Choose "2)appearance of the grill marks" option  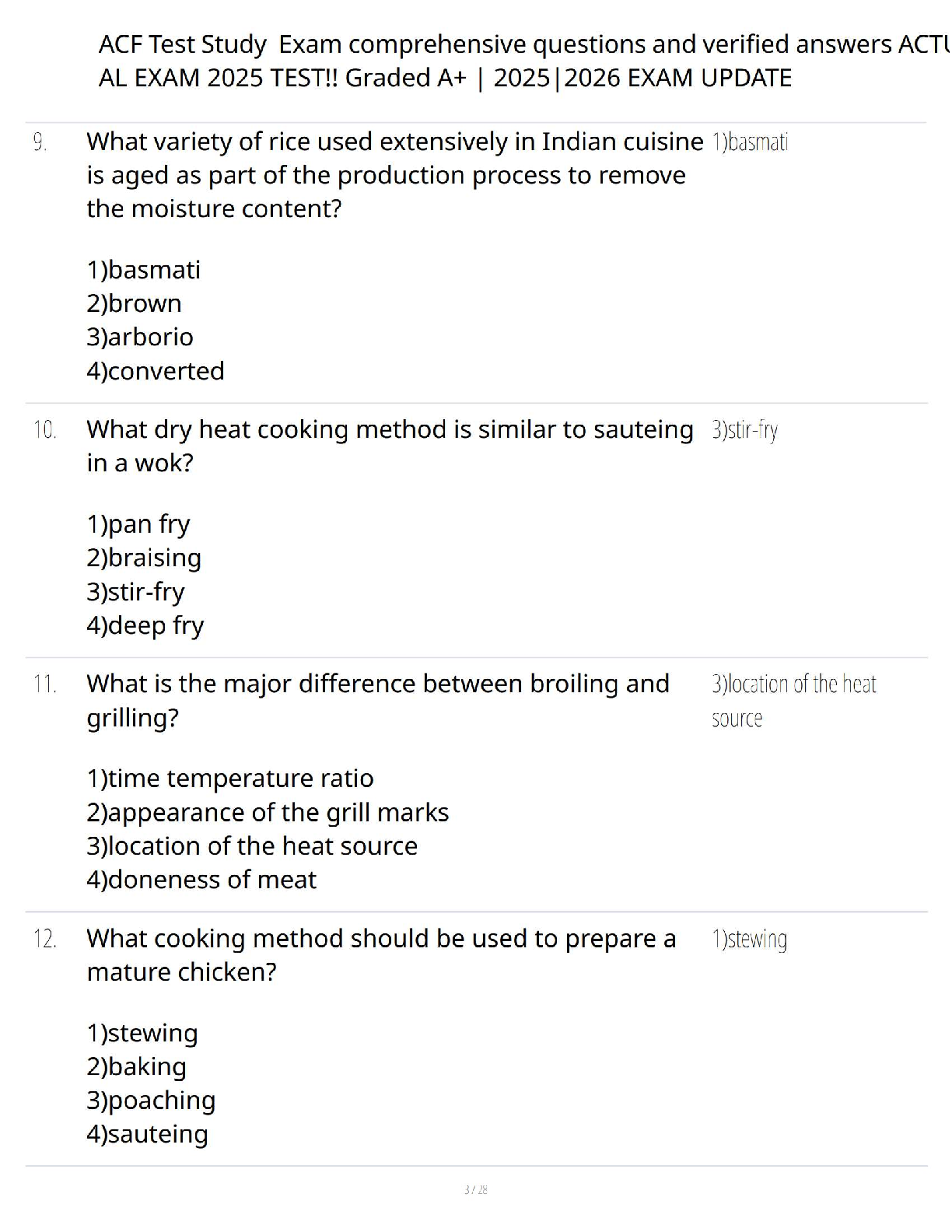pyautogui.click(x=268, y=813)
